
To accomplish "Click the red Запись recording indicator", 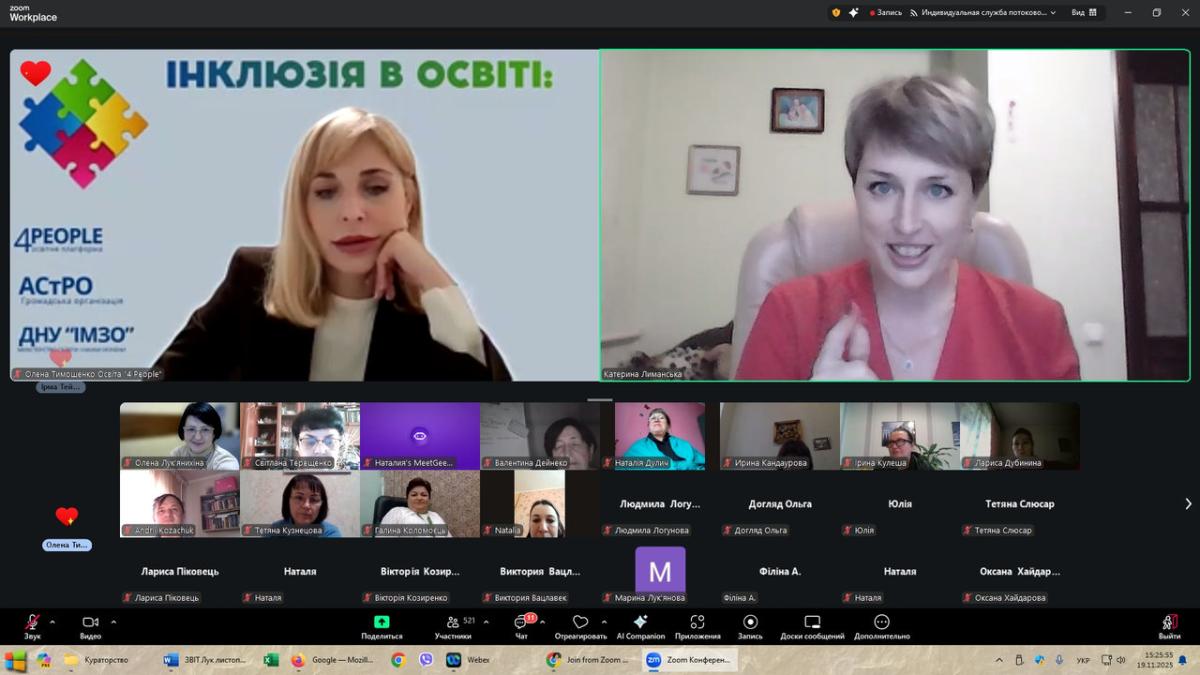I will click(886, 13).
